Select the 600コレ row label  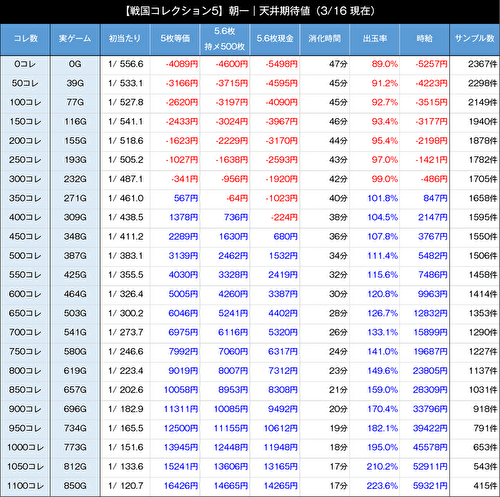click(x=25, y=294)
